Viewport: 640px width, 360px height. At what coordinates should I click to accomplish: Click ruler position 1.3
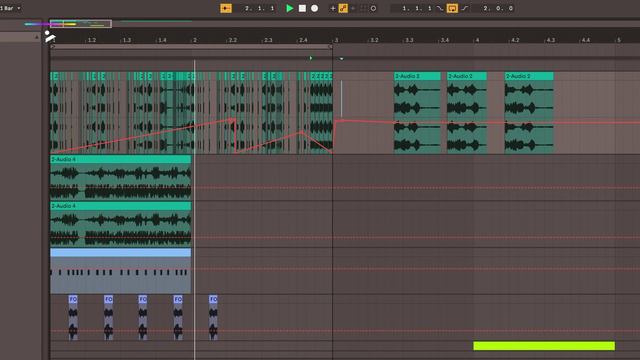click(127, 40)
